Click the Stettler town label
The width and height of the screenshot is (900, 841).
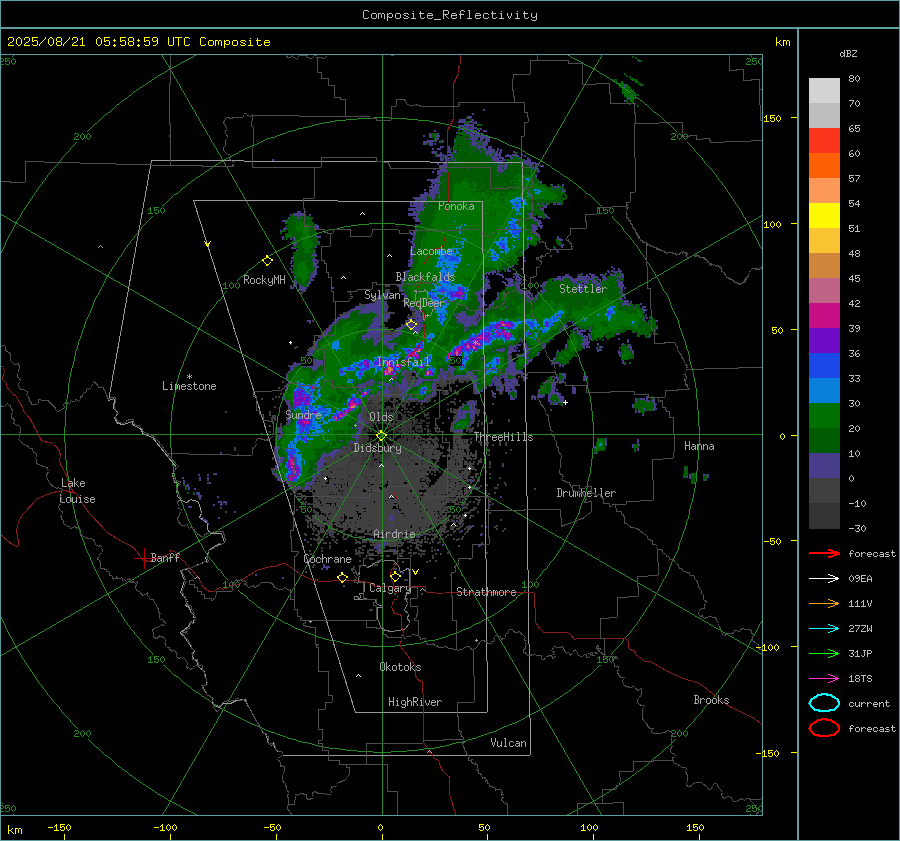point(583,289)
